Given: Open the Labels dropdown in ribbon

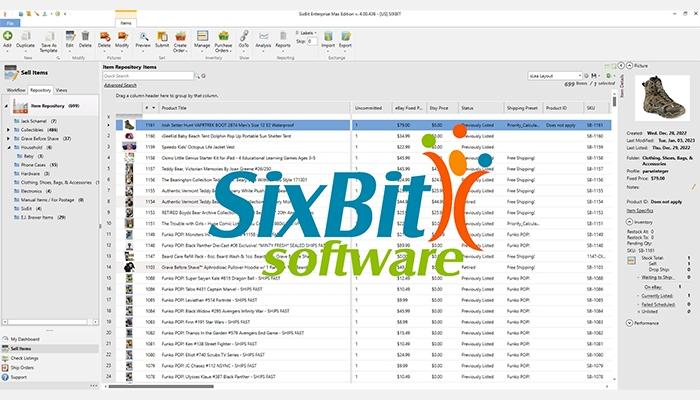Looking at the screenshot, I should coord(307,33).
